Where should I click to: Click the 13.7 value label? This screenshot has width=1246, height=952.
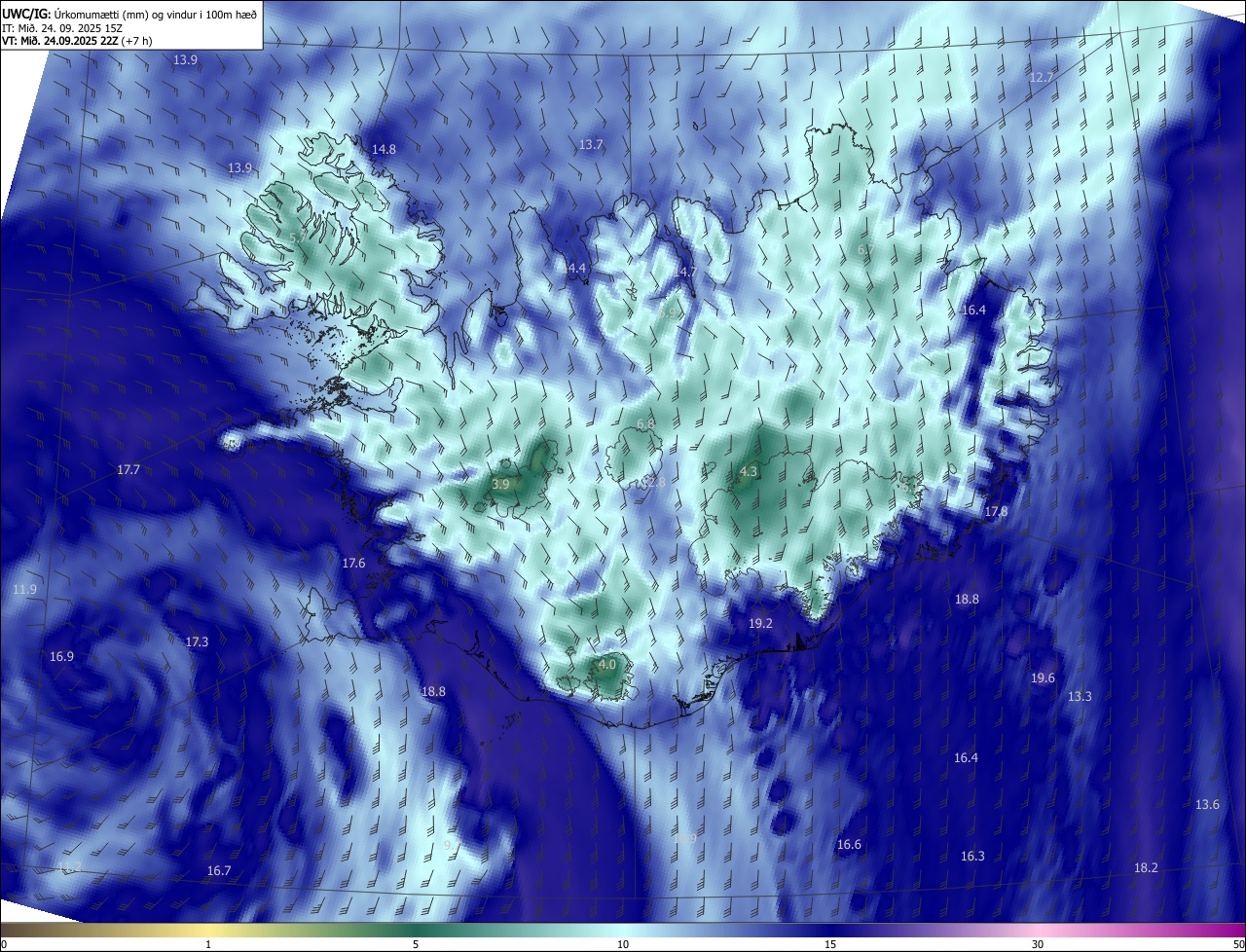(x=591, y=144)
